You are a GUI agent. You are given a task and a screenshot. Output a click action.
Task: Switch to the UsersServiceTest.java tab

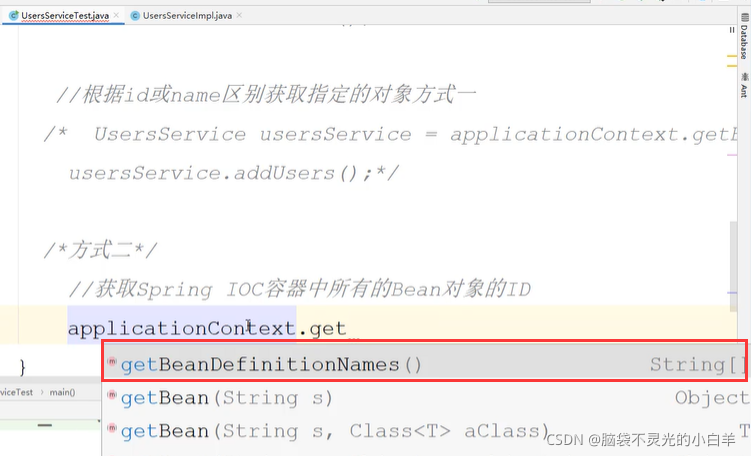(x=65, y=15)
